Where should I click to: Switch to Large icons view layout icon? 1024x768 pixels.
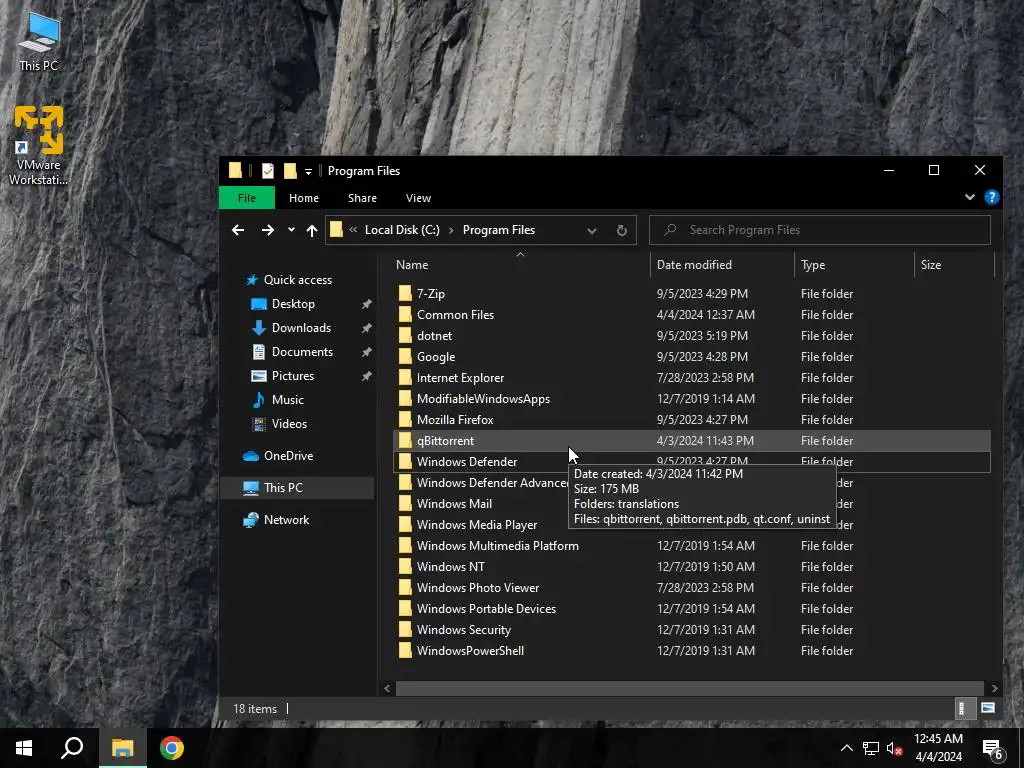(x=988, y=709)
